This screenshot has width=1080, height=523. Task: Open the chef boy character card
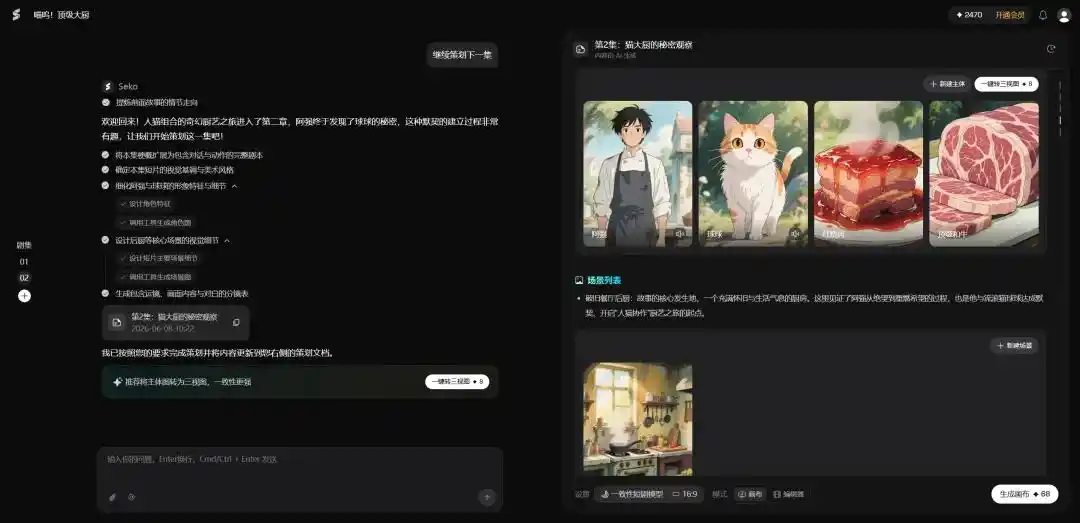[638, 174]
